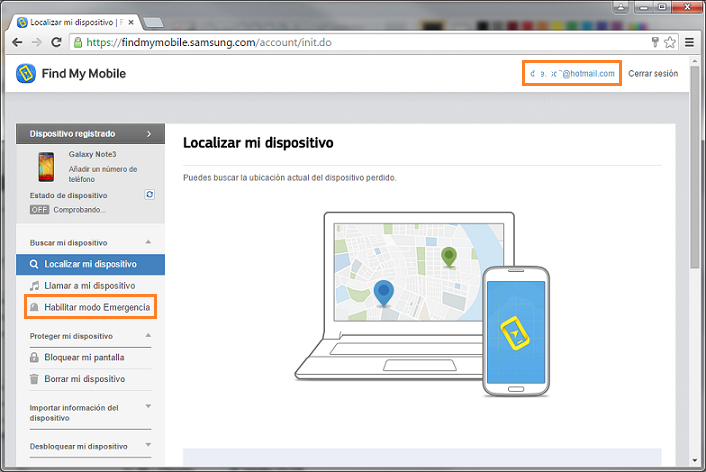
Task: Open the Chrome hamburger menu
Action: [689, 42]
